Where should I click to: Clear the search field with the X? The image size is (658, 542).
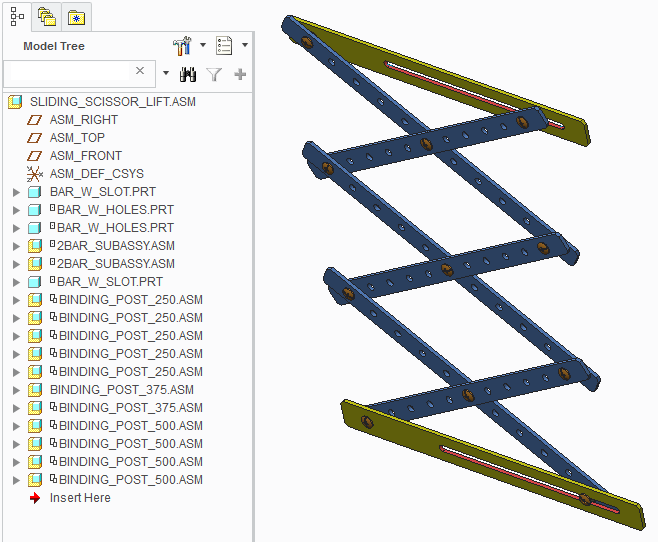point(140,71)
